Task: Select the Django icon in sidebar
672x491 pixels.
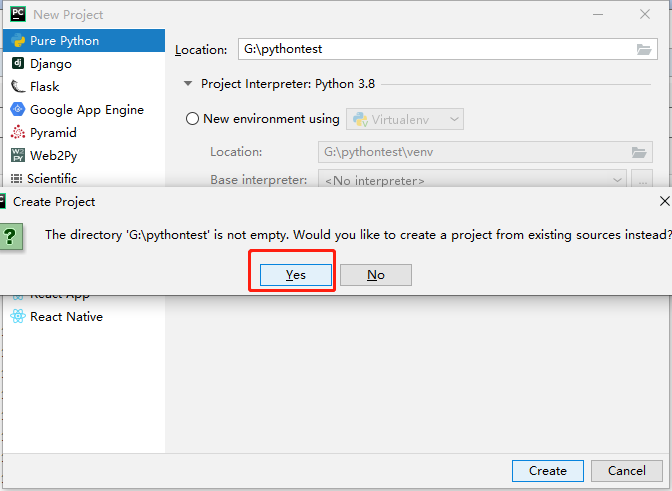Action: point(18,64)
